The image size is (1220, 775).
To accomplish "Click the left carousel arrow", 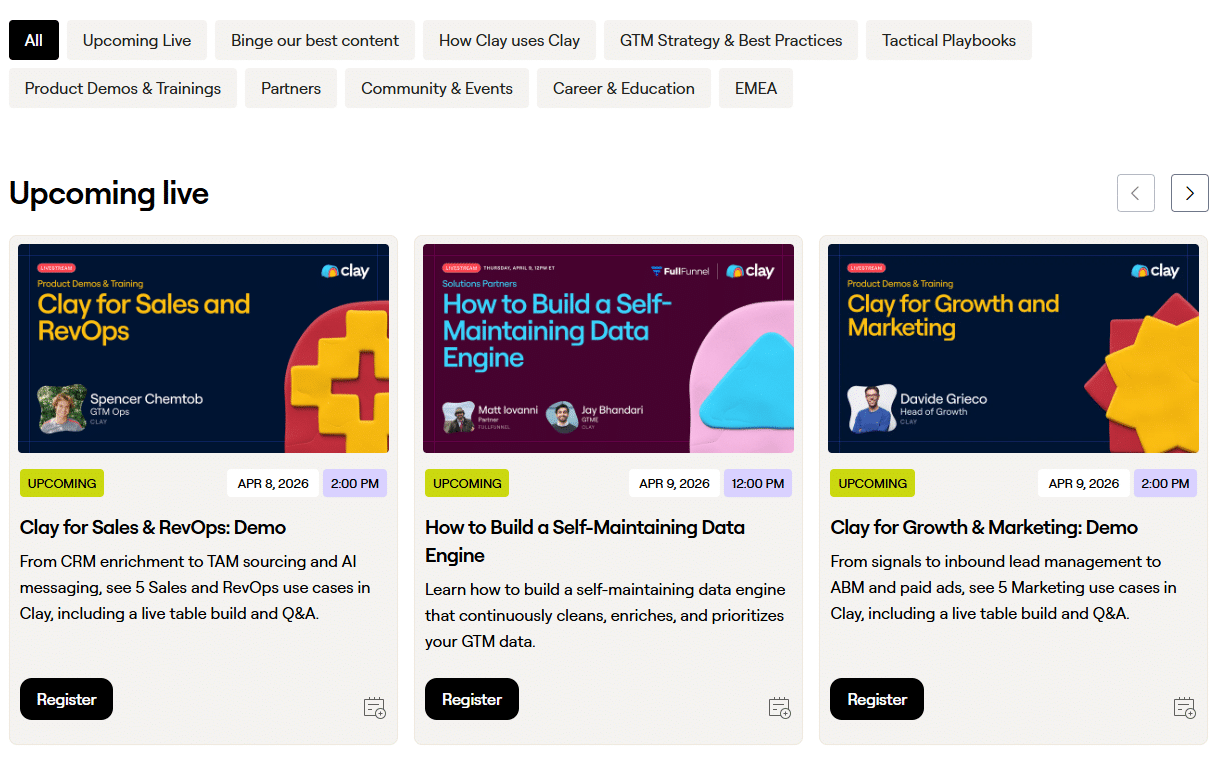I will pos(1136,192).
